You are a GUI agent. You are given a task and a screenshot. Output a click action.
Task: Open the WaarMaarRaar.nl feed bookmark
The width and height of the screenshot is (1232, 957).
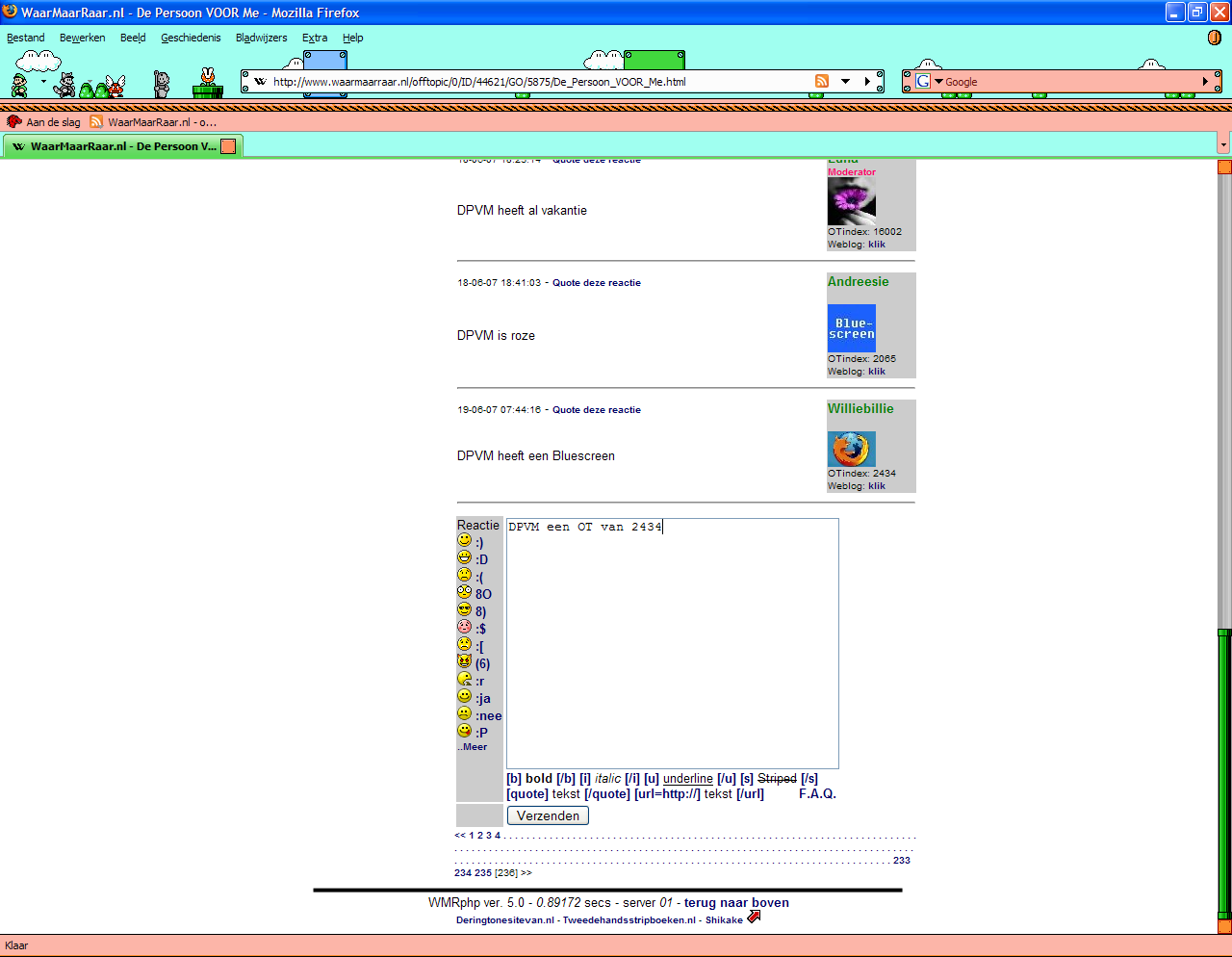click(x=153, y=122)
